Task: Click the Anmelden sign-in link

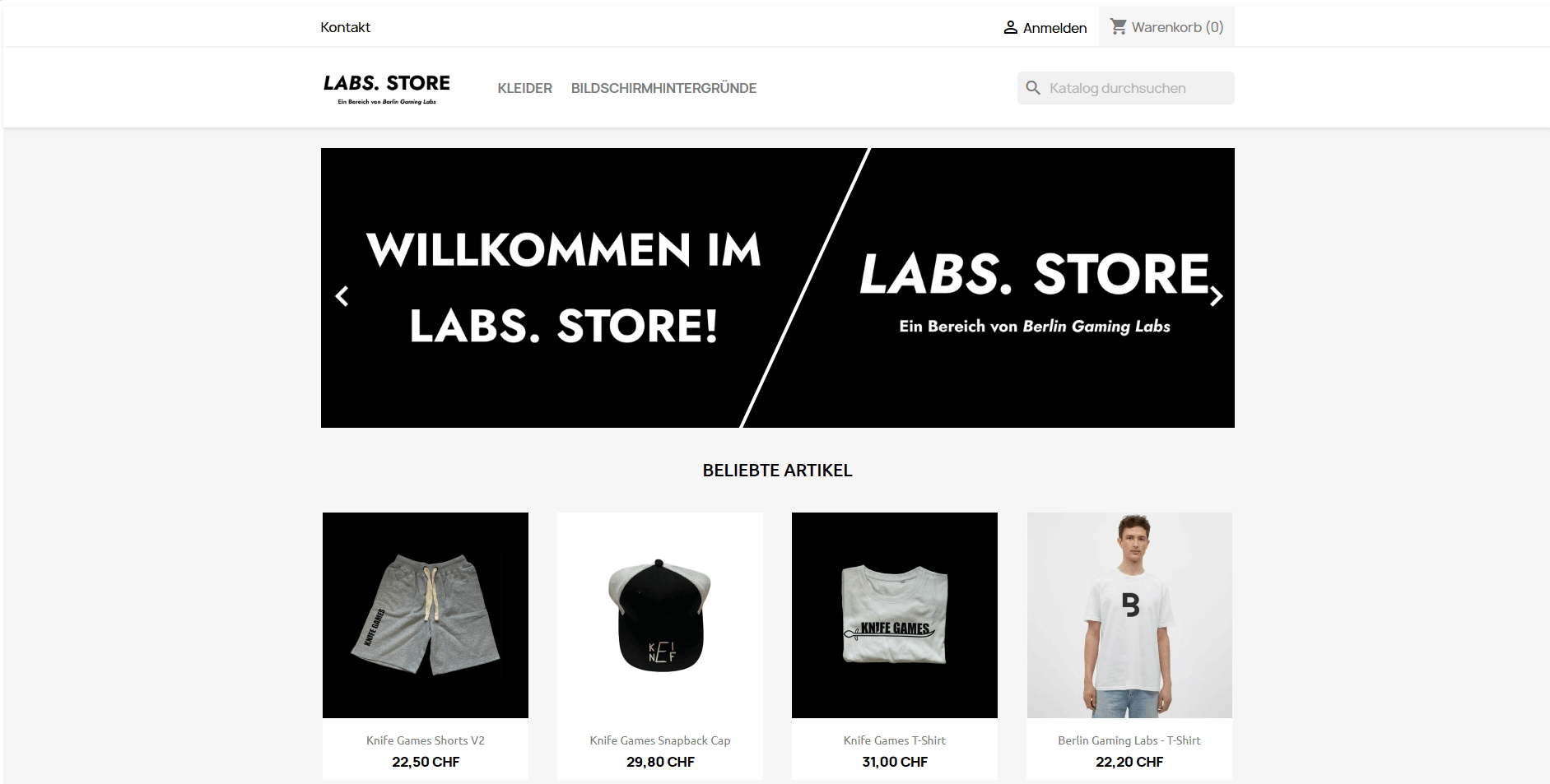Action: [1054, 28]
